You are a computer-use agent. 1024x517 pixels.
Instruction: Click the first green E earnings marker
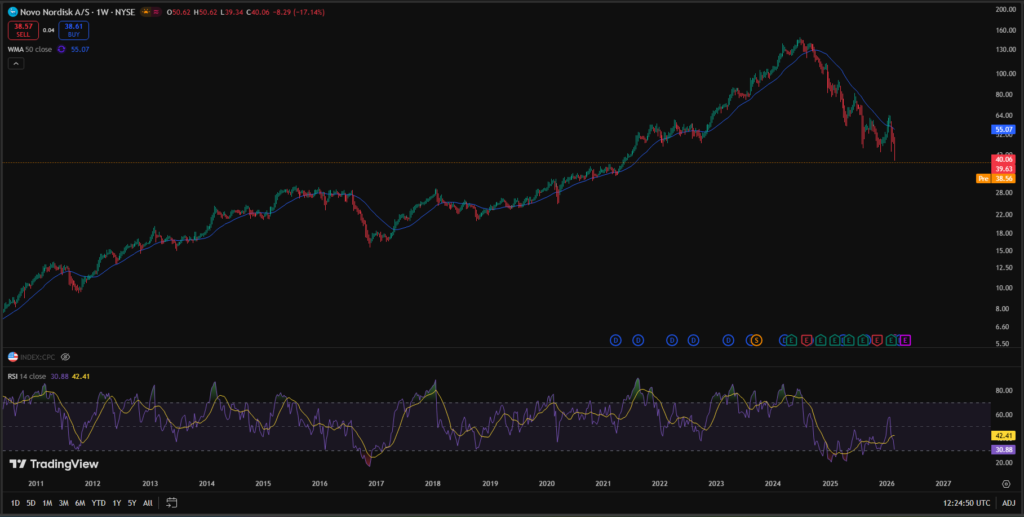click(x=792, y=340)
